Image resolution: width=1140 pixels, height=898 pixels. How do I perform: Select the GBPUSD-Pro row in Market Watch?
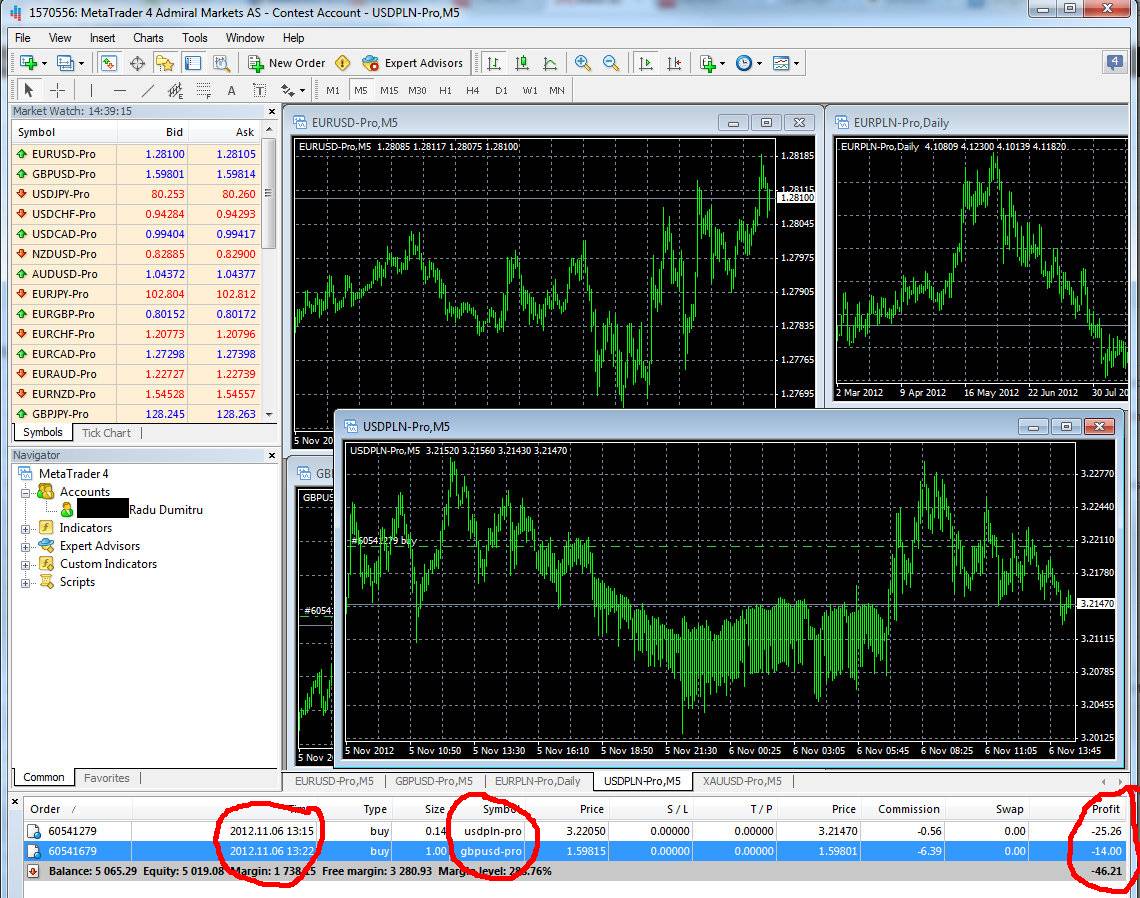(137, 175)
